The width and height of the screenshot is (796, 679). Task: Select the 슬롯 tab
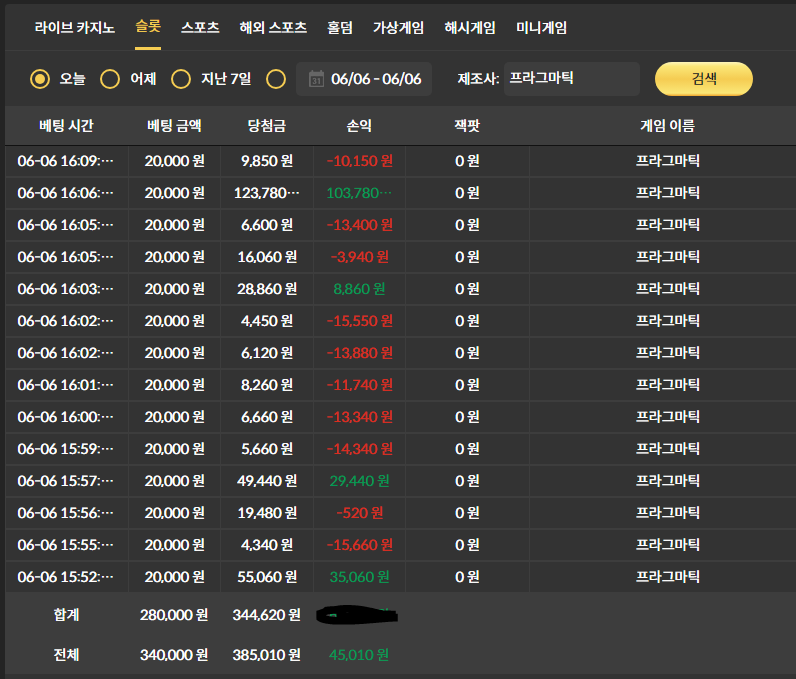[x=148, y=26]
